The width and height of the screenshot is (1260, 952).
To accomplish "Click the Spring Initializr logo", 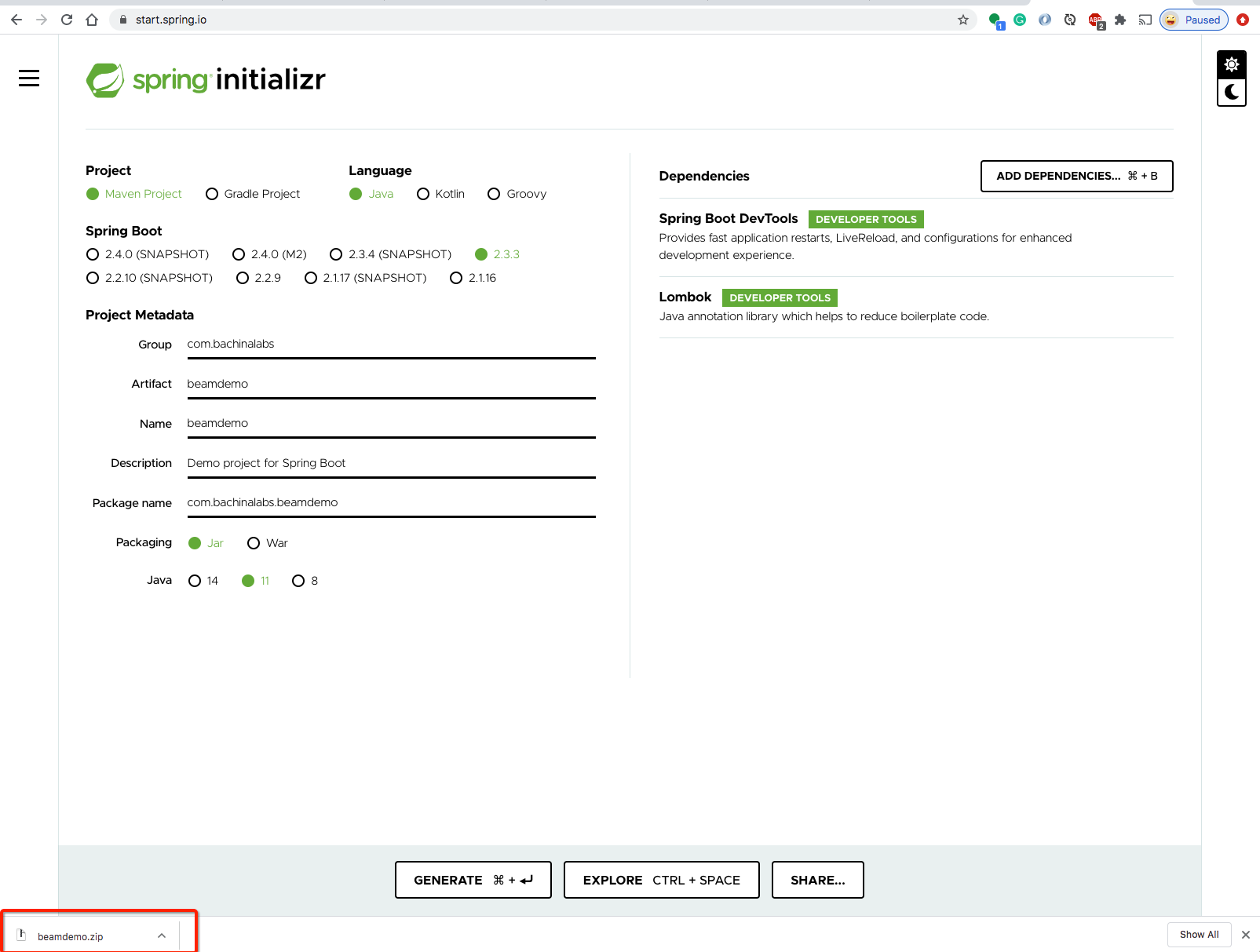I will 206,80.
